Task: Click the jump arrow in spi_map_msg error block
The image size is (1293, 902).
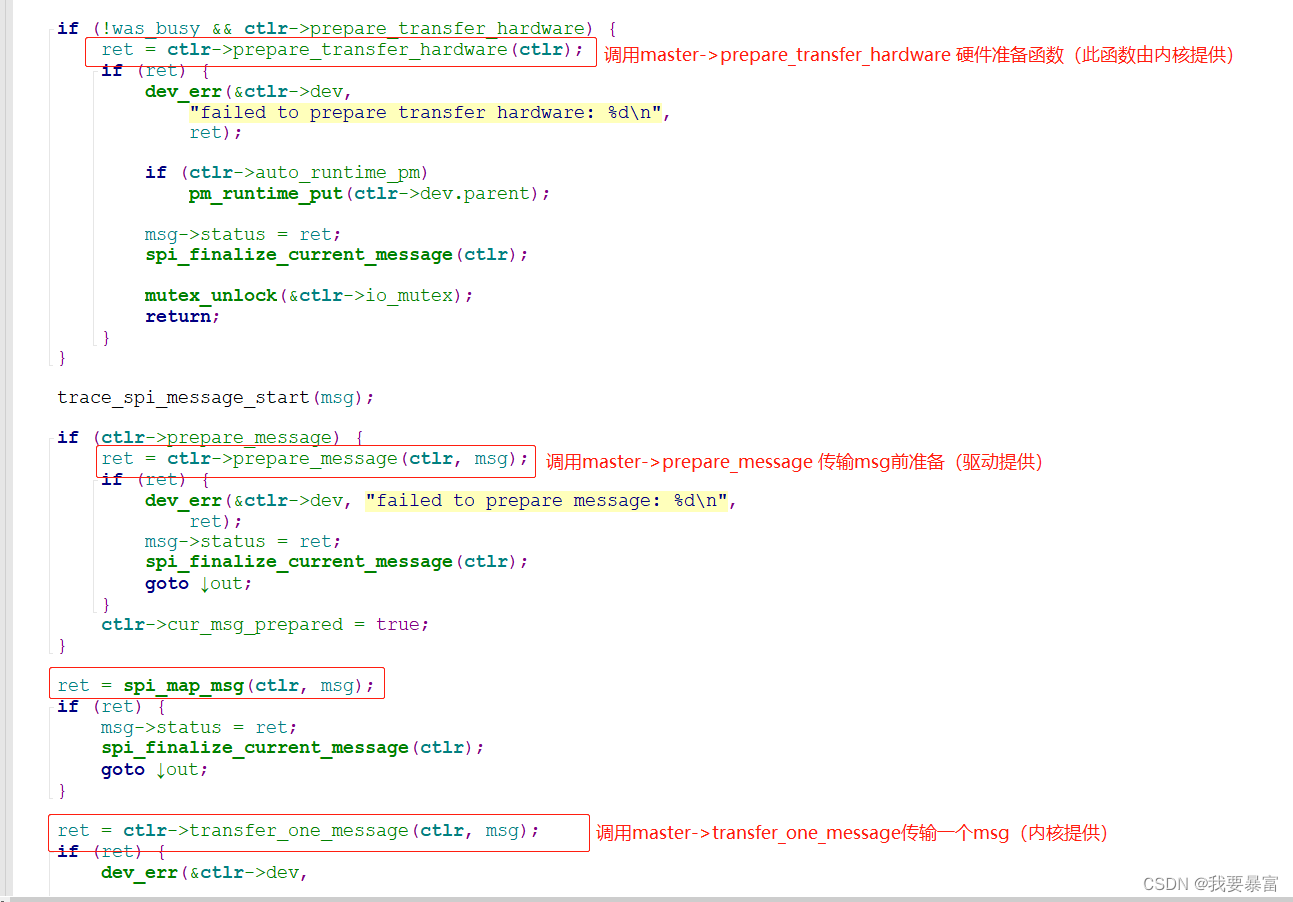Action: pos(162,770)
